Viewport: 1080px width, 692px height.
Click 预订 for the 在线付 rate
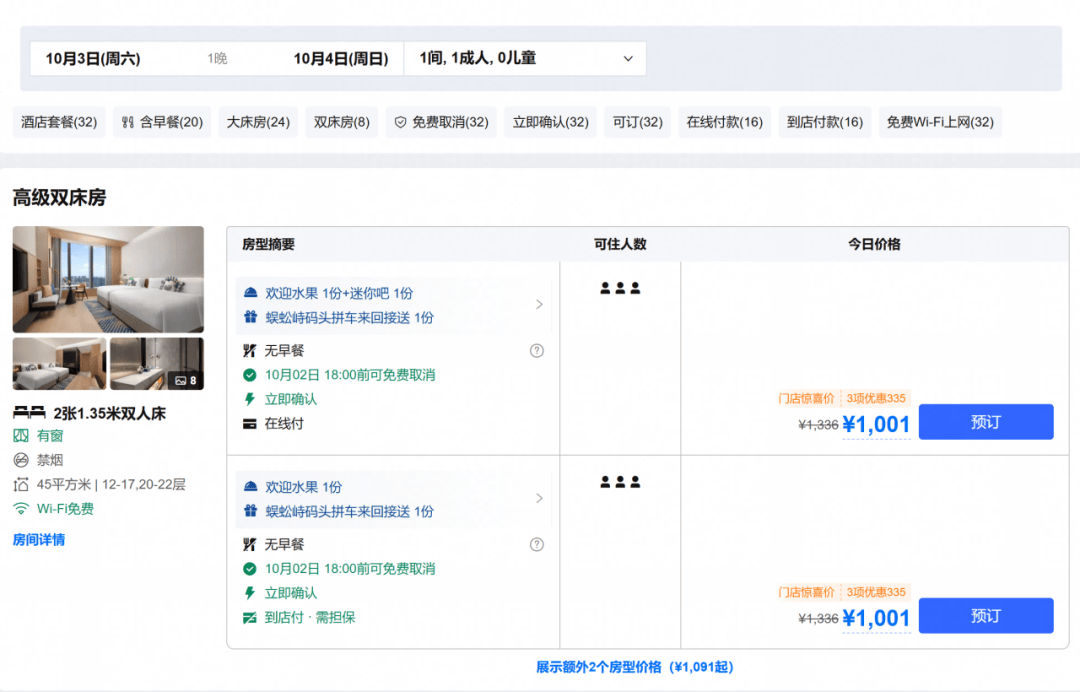click(x=986, y=422)
